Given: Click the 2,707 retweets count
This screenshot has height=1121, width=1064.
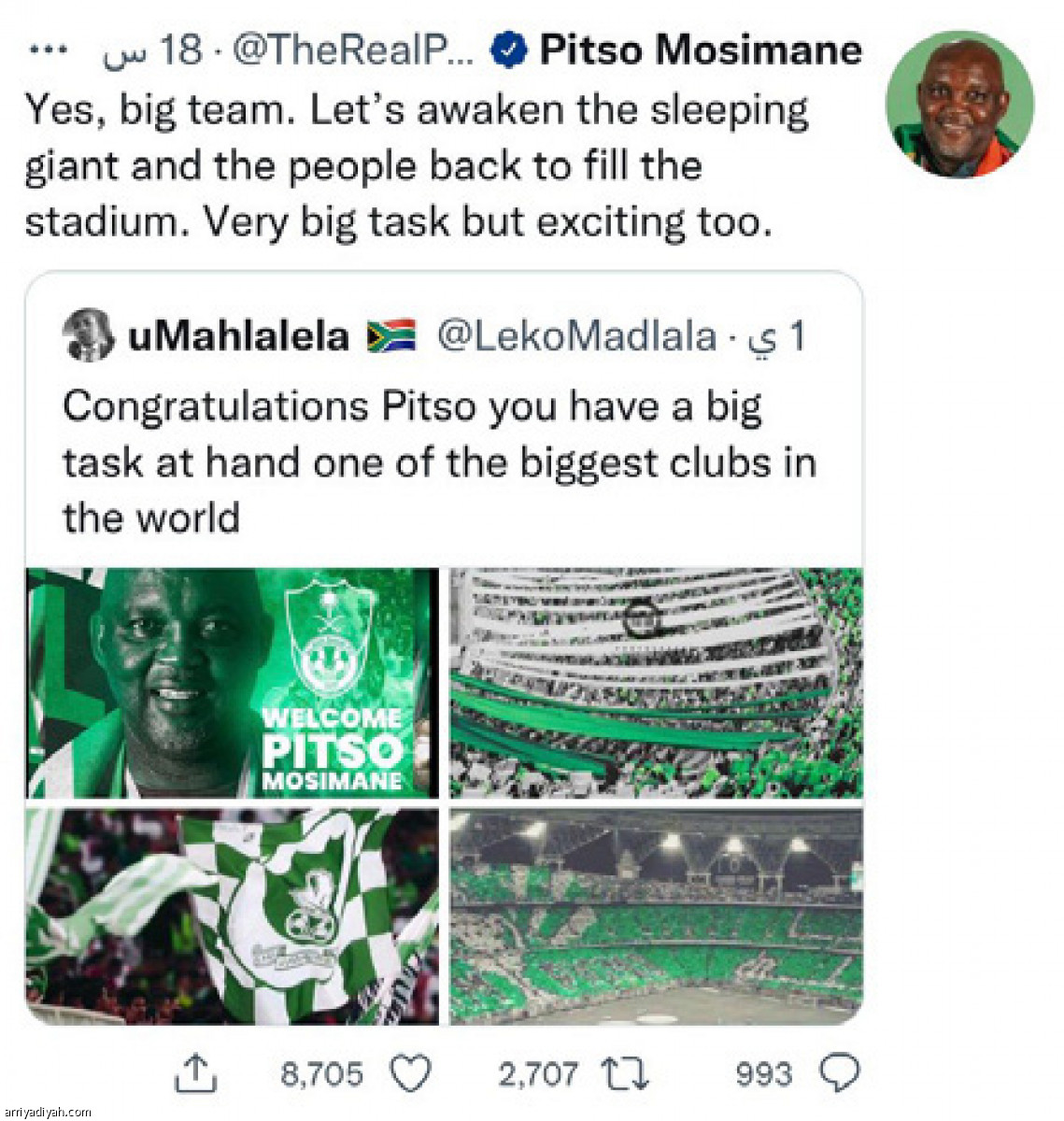Looking at the screenshot, I should click(537, 1073).
